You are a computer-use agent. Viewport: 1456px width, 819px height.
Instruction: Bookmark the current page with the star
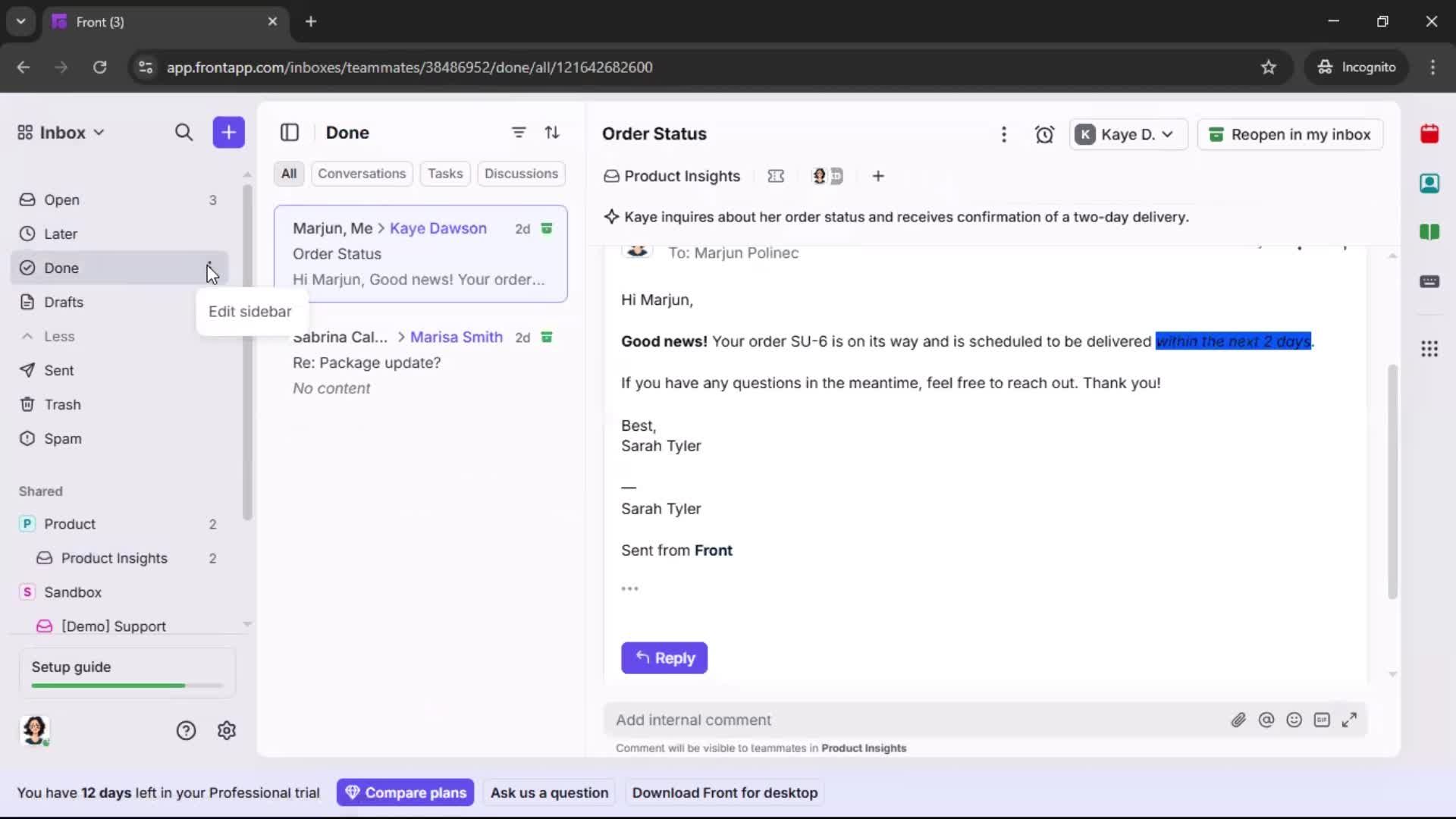tap(1269, 67)
